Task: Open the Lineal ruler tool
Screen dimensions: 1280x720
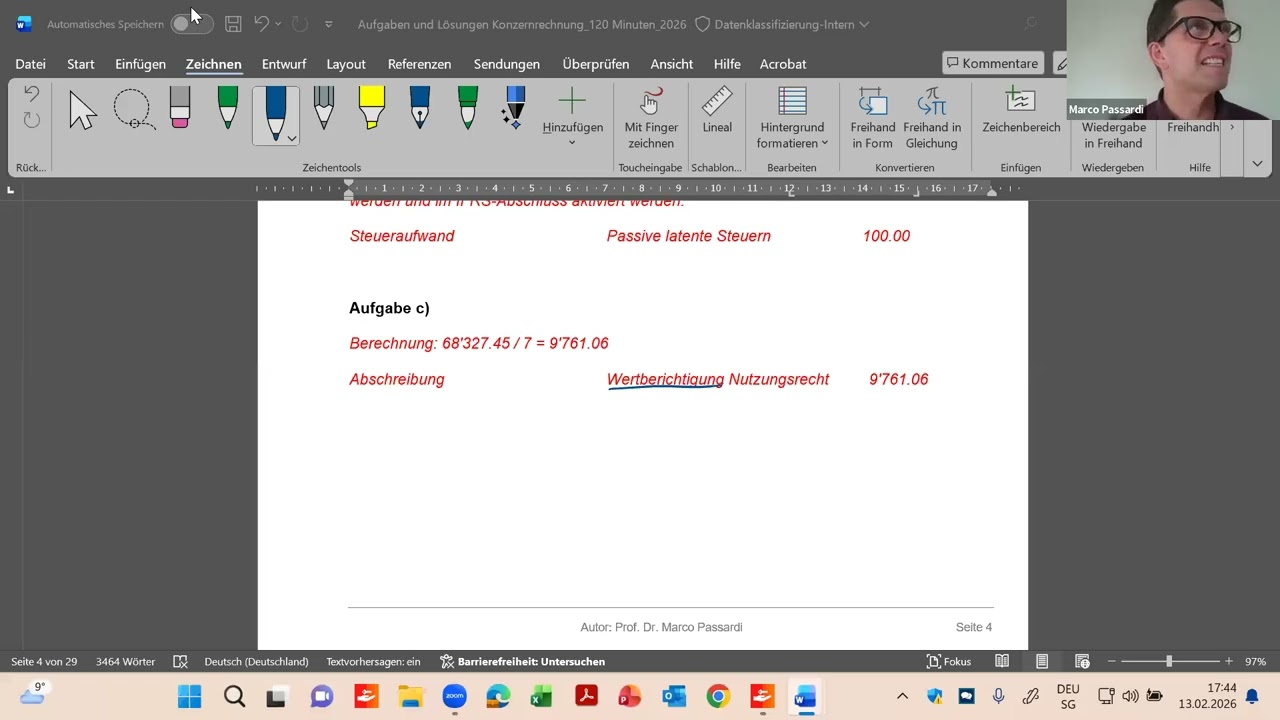Action: [x=717, y=110]
